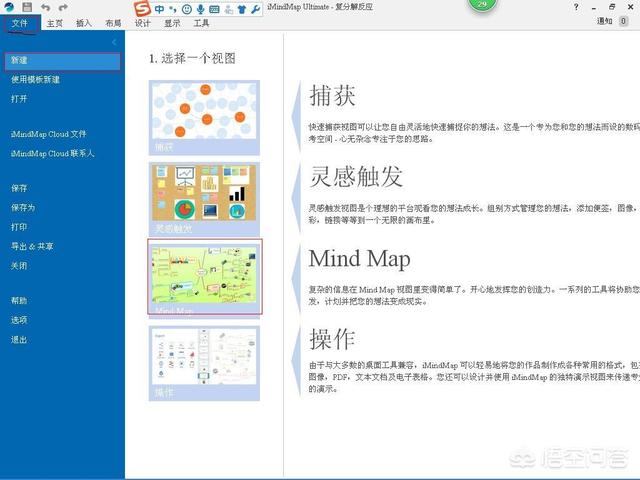Click the Sogou S input method icon
Viewport: 640px width, 480px height.
(x=144, y=8)
